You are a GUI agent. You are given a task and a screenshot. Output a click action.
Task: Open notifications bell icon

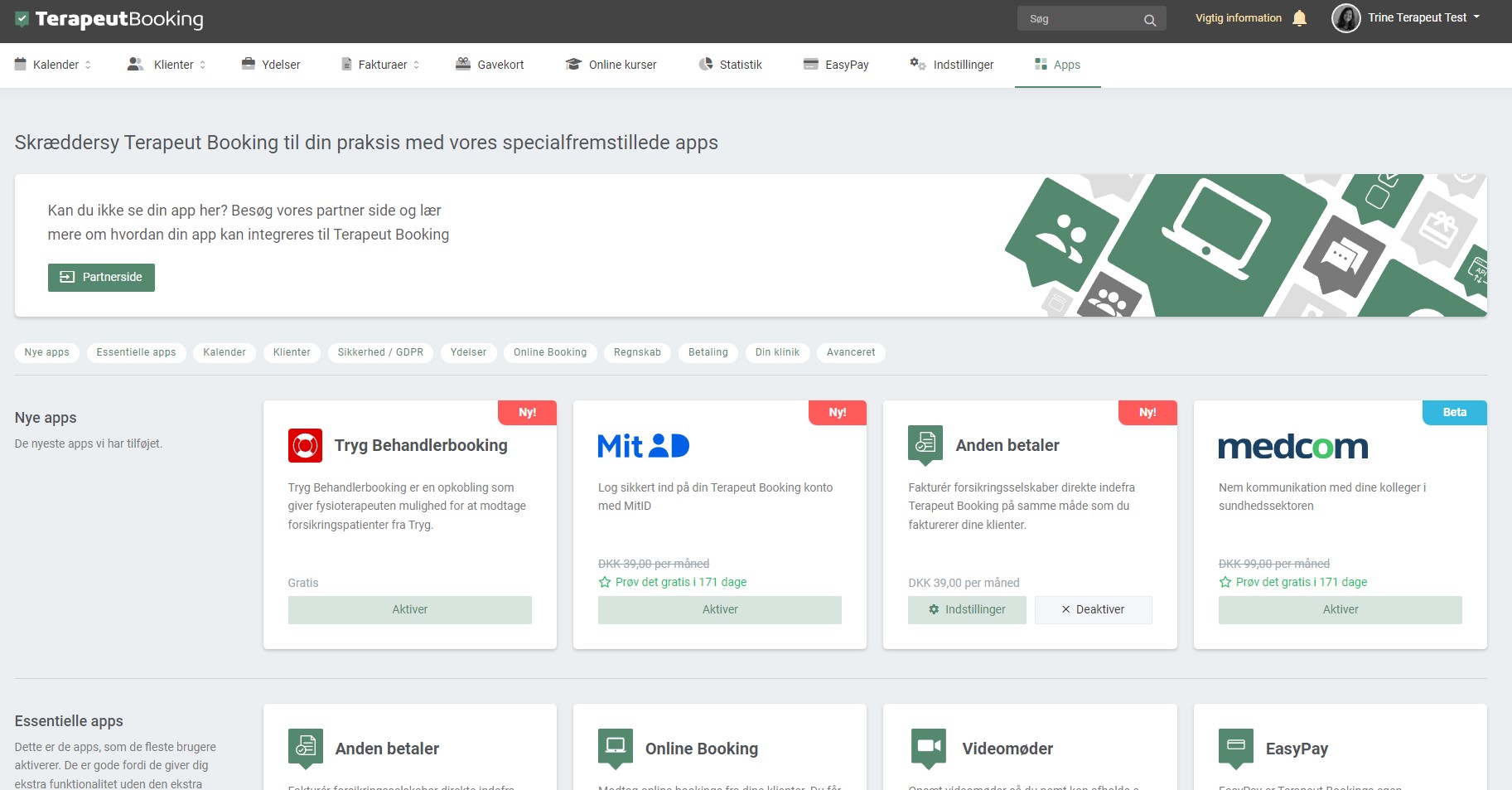click(1299, 18)
